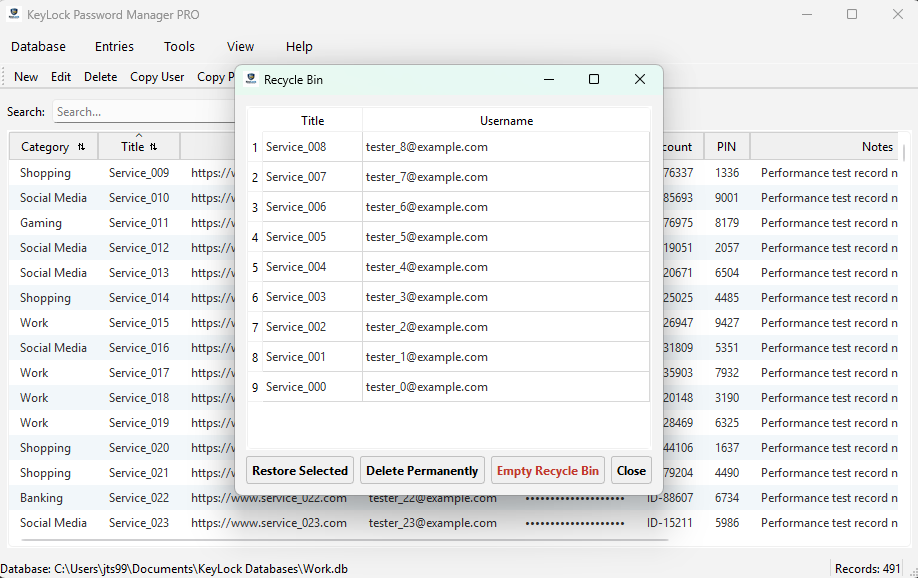Image resolution: width=918 pixels, height=578 pixels.
Task: Click Records: 491 in status bar
Action: (867, 569)
